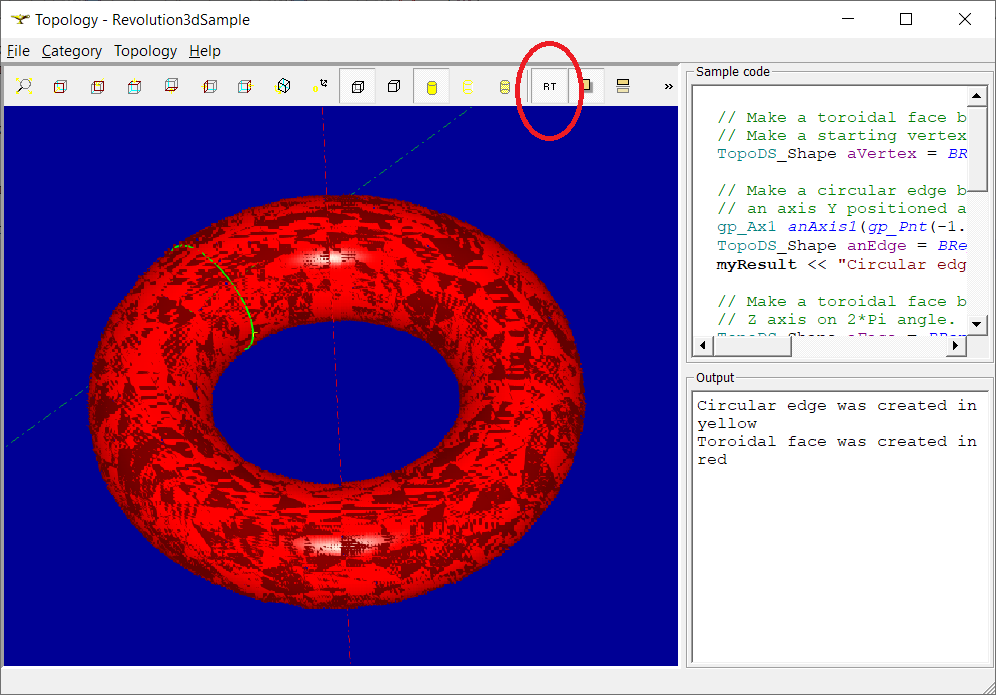
Task: Toggle the RT ray tracing button
Action: click(549, 87)
